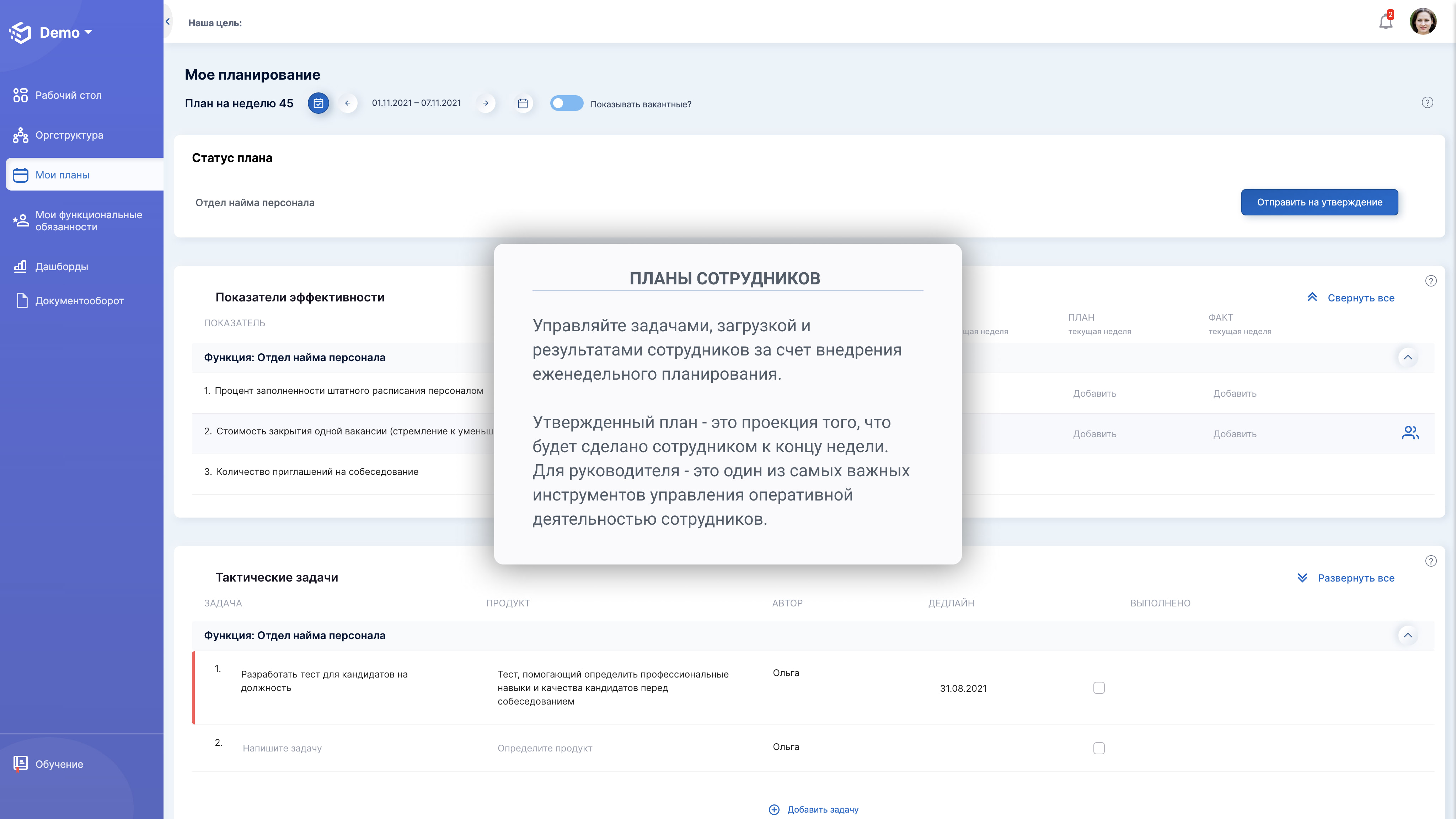
Task: Collapse the sidebar with the arrow
Action: click(x=168, y=21)
